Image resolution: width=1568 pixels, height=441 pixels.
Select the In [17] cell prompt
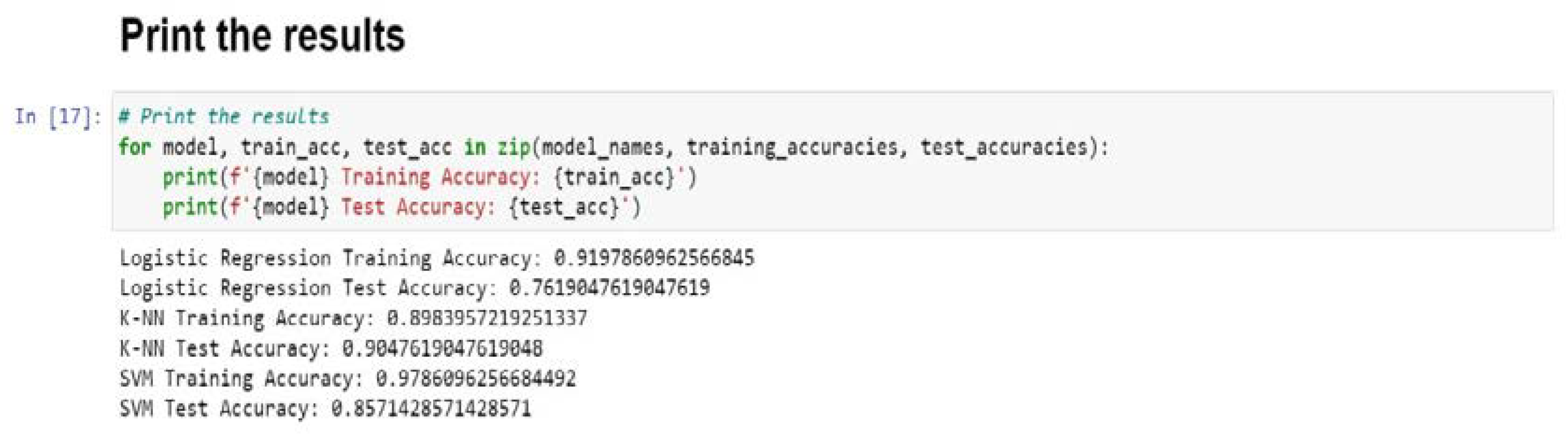pos(58,115)
